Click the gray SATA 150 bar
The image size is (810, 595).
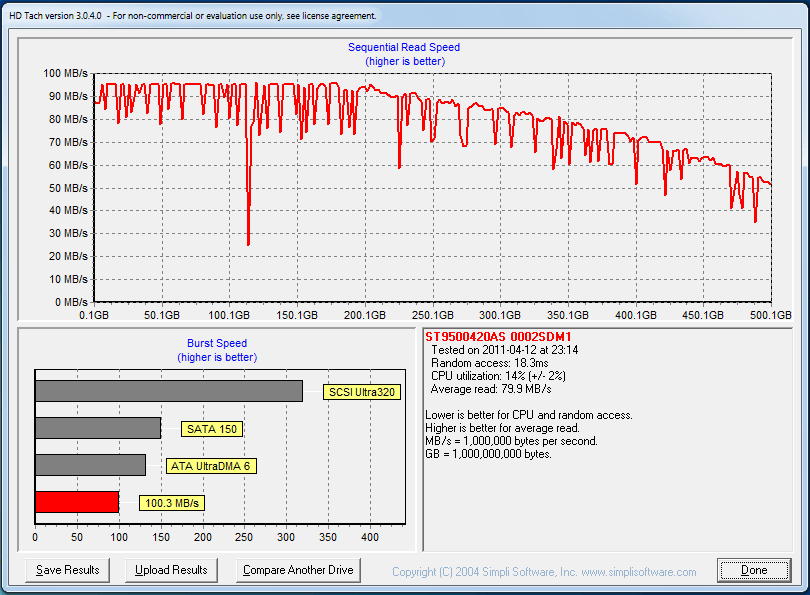pos(97,428)
